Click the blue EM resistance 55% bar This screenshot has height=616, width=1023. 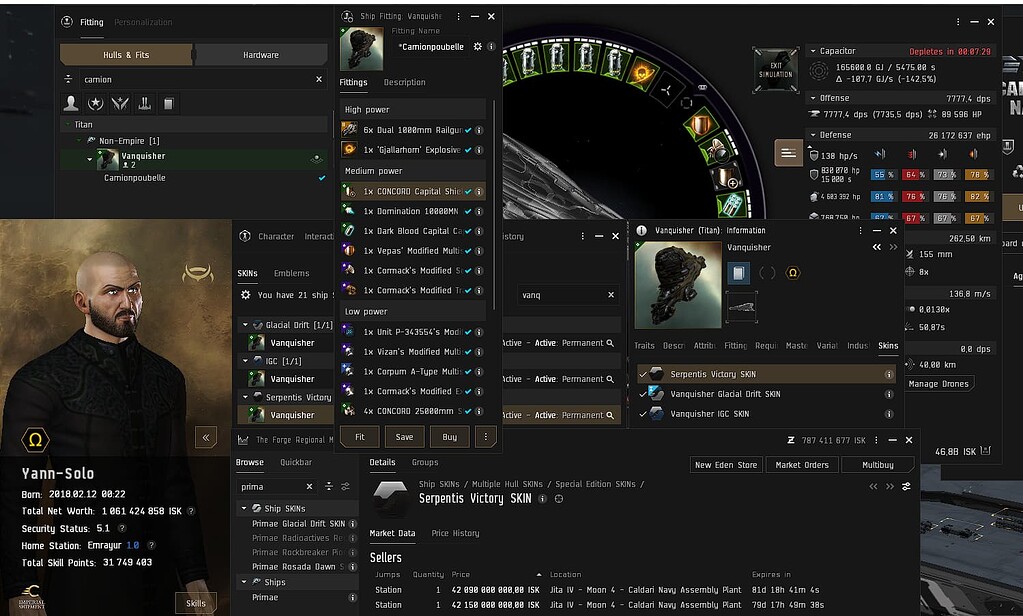pyautogui.click(x=882, y=174)
